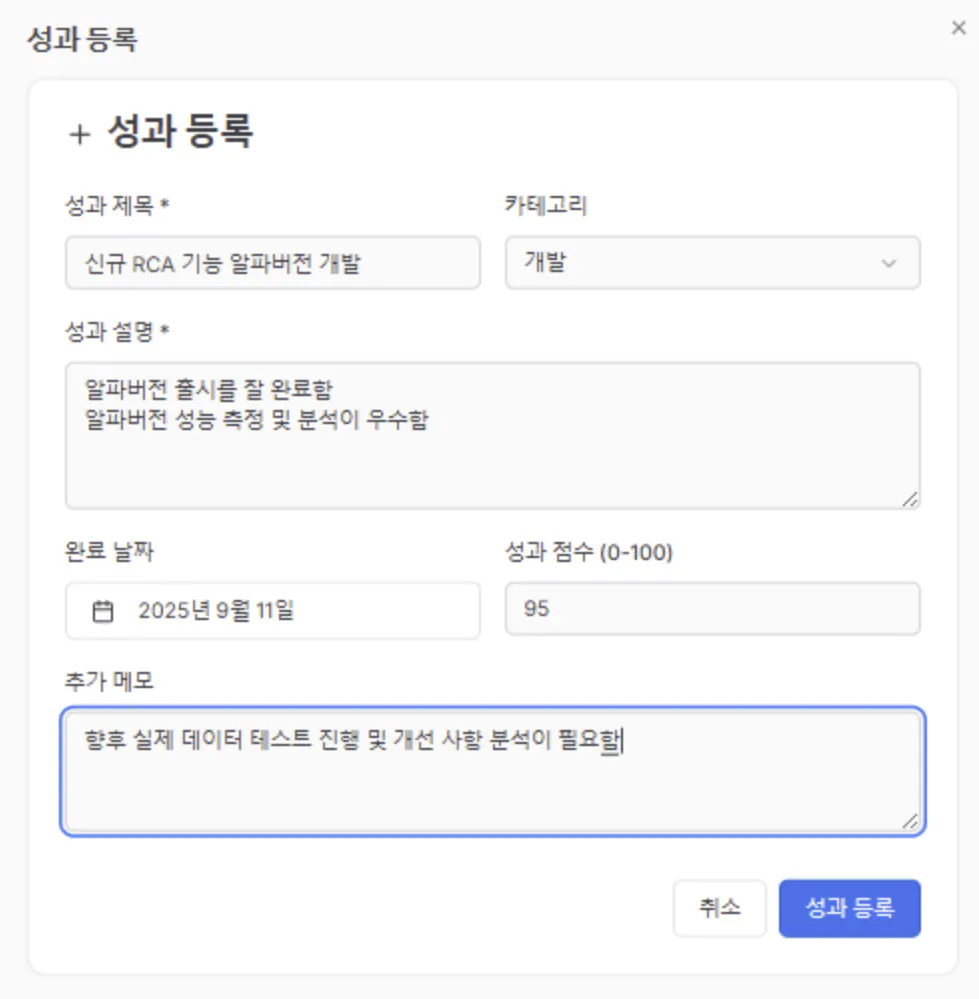
Task: Click the 성과 제목 * label
Action: [117, 205]
